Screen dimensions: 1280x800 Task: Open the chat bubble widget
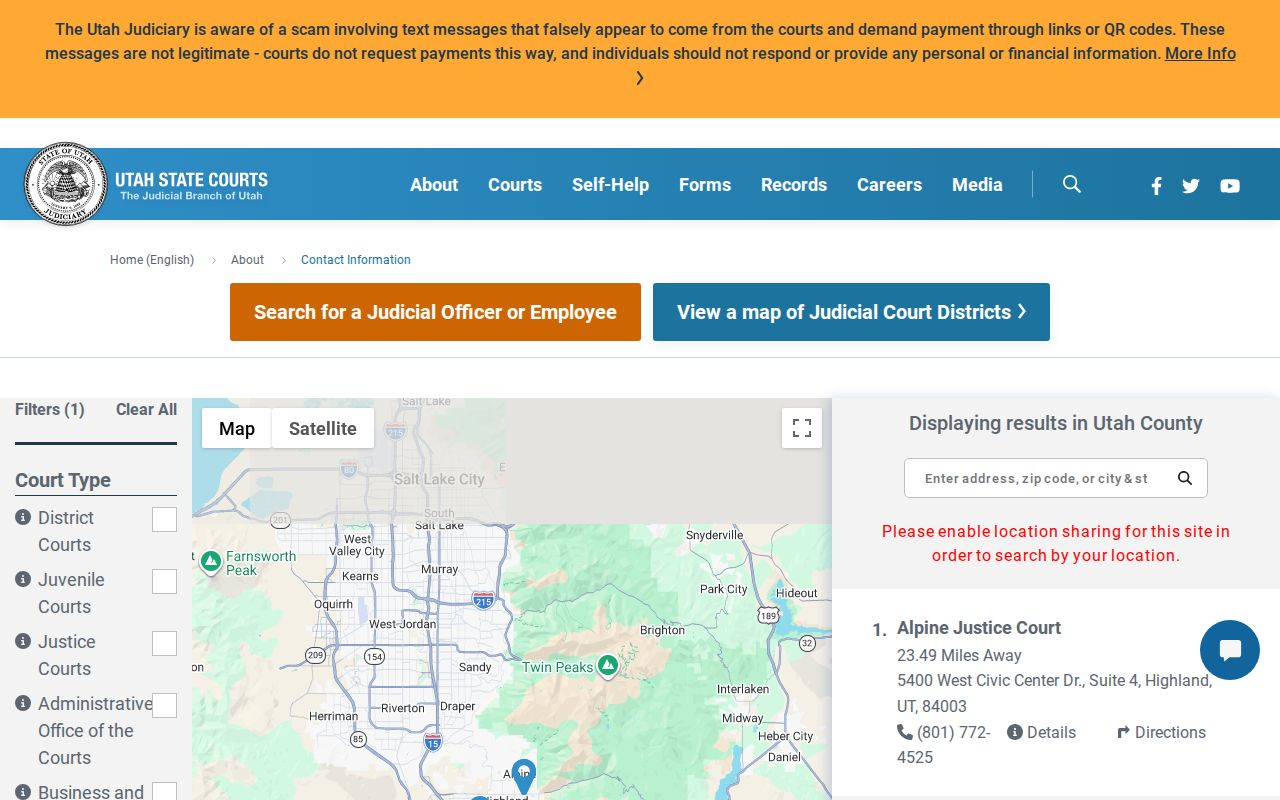[x=1230, y=650]
